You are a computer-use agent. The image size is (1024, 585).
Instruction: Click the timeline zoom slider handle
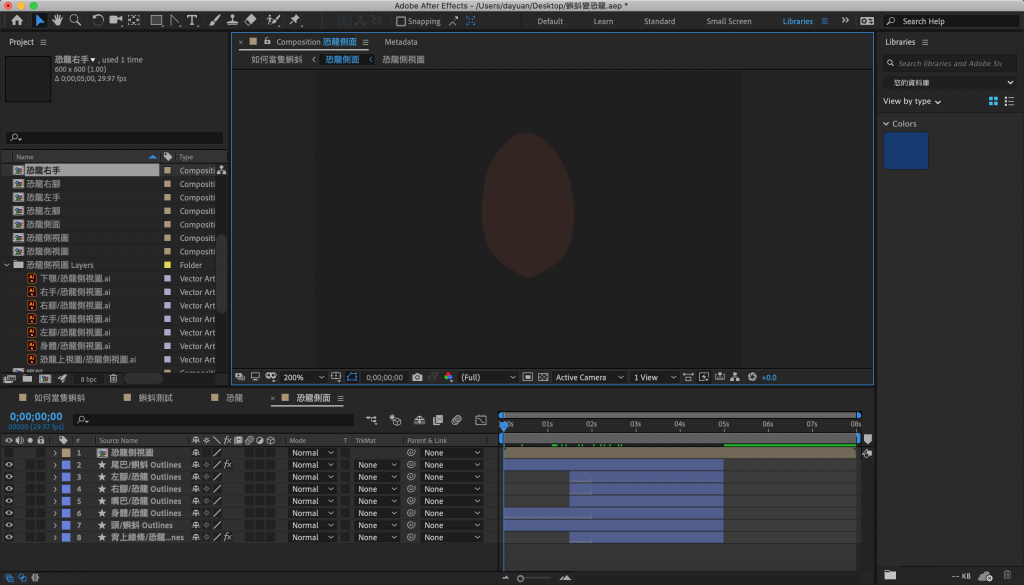tap(520, 578)
